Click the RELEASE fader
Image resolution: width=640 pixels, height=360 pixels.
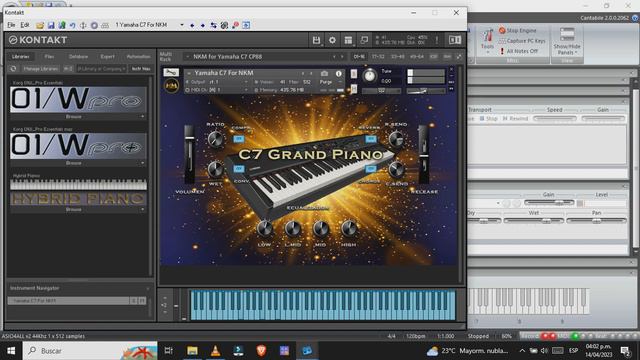[x=423, y=155]
